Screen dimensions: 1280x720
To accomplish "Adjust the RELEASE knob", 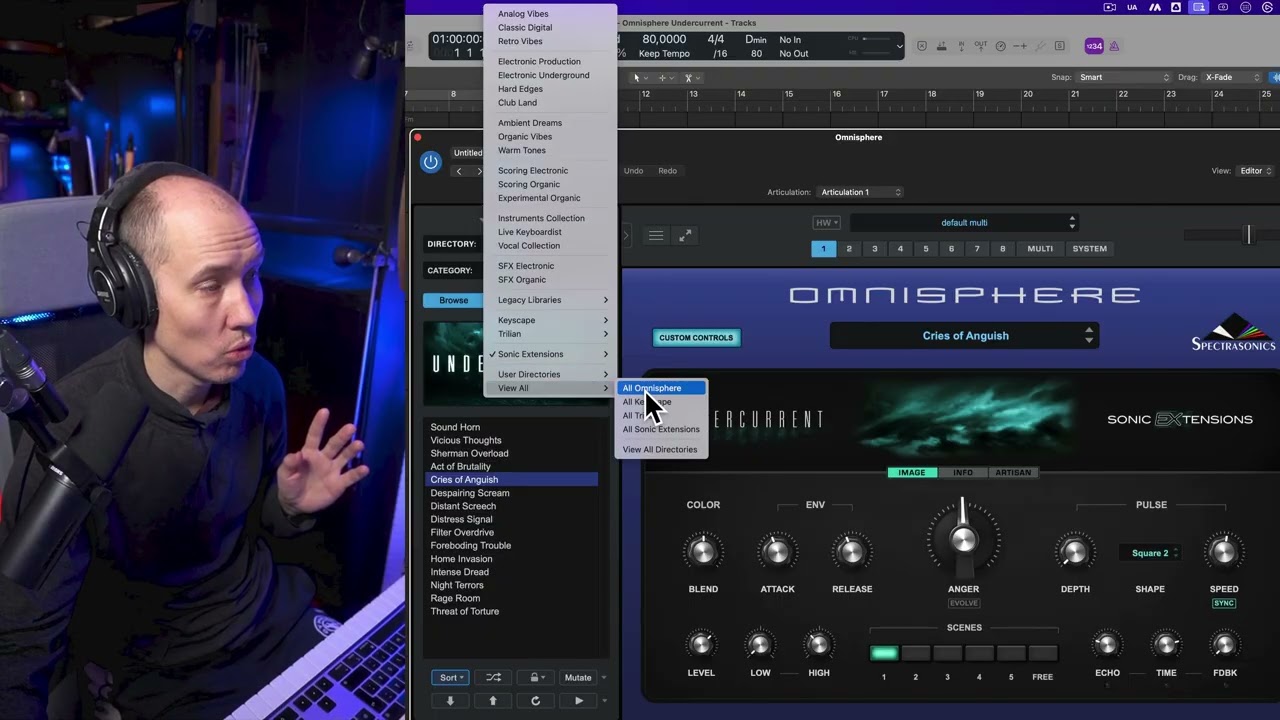I will [852, 552].
